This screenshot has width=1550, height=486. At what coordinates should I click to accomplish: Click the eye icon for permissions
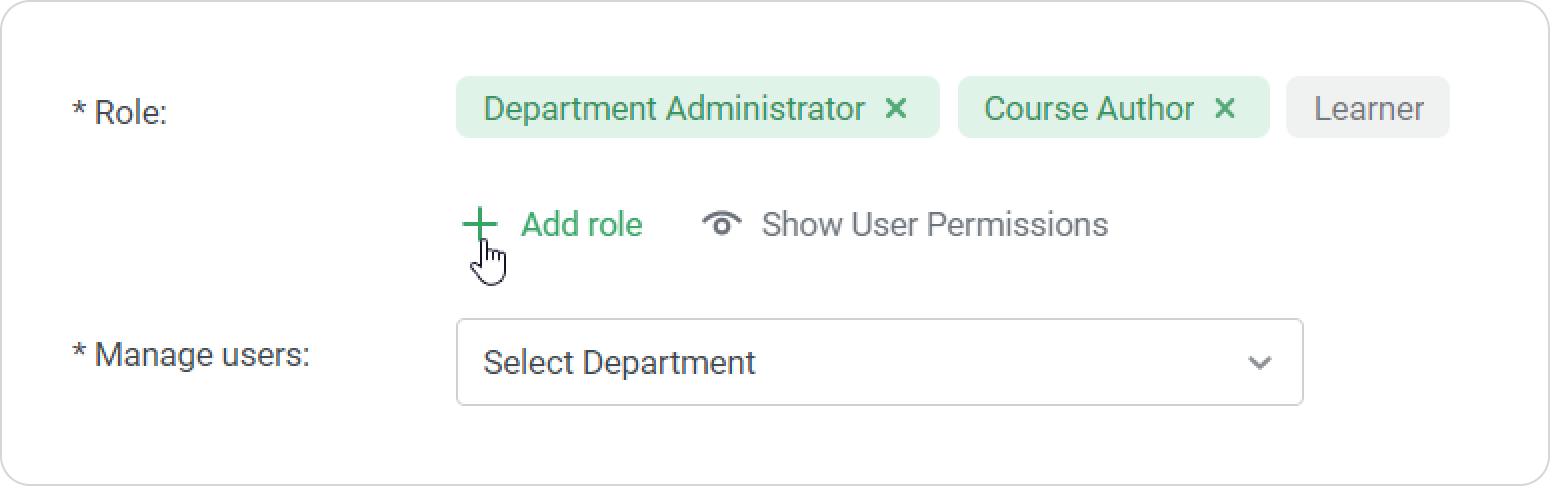(x=721, y=224)
